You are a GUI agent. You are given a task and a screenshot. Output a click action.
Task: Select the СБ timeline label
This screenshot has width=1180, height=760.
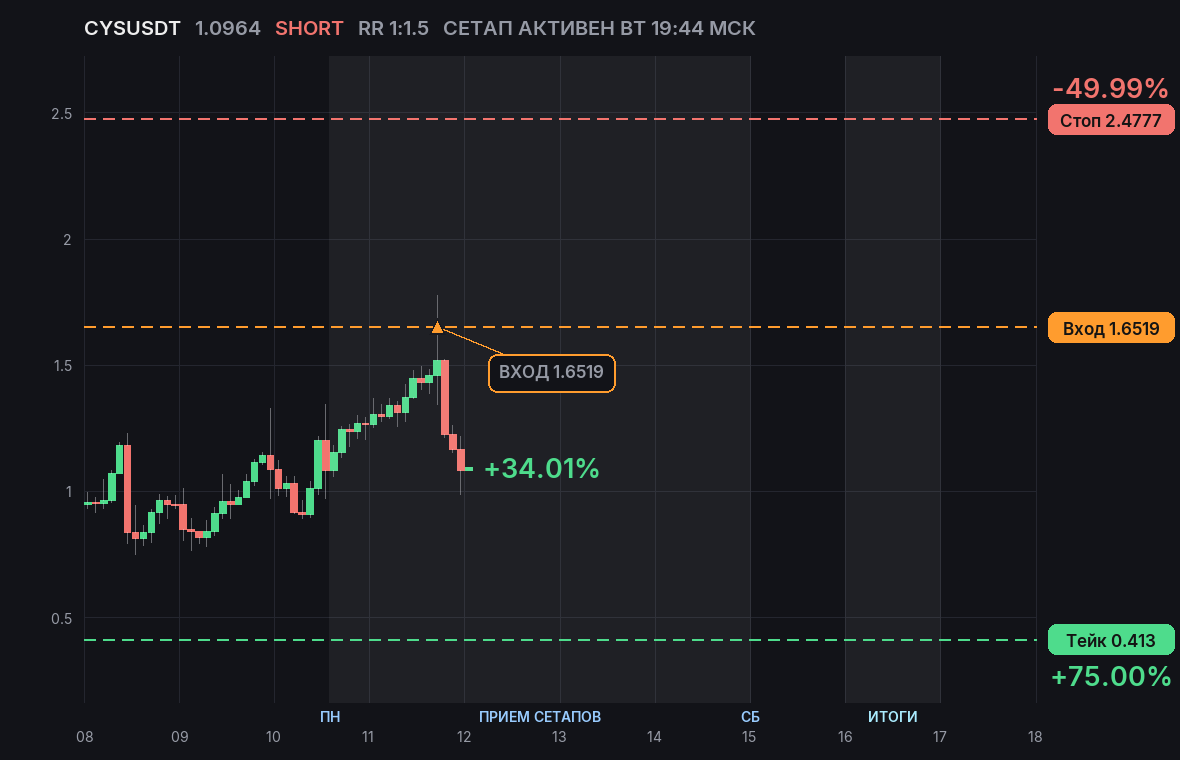tap(750, 716)
